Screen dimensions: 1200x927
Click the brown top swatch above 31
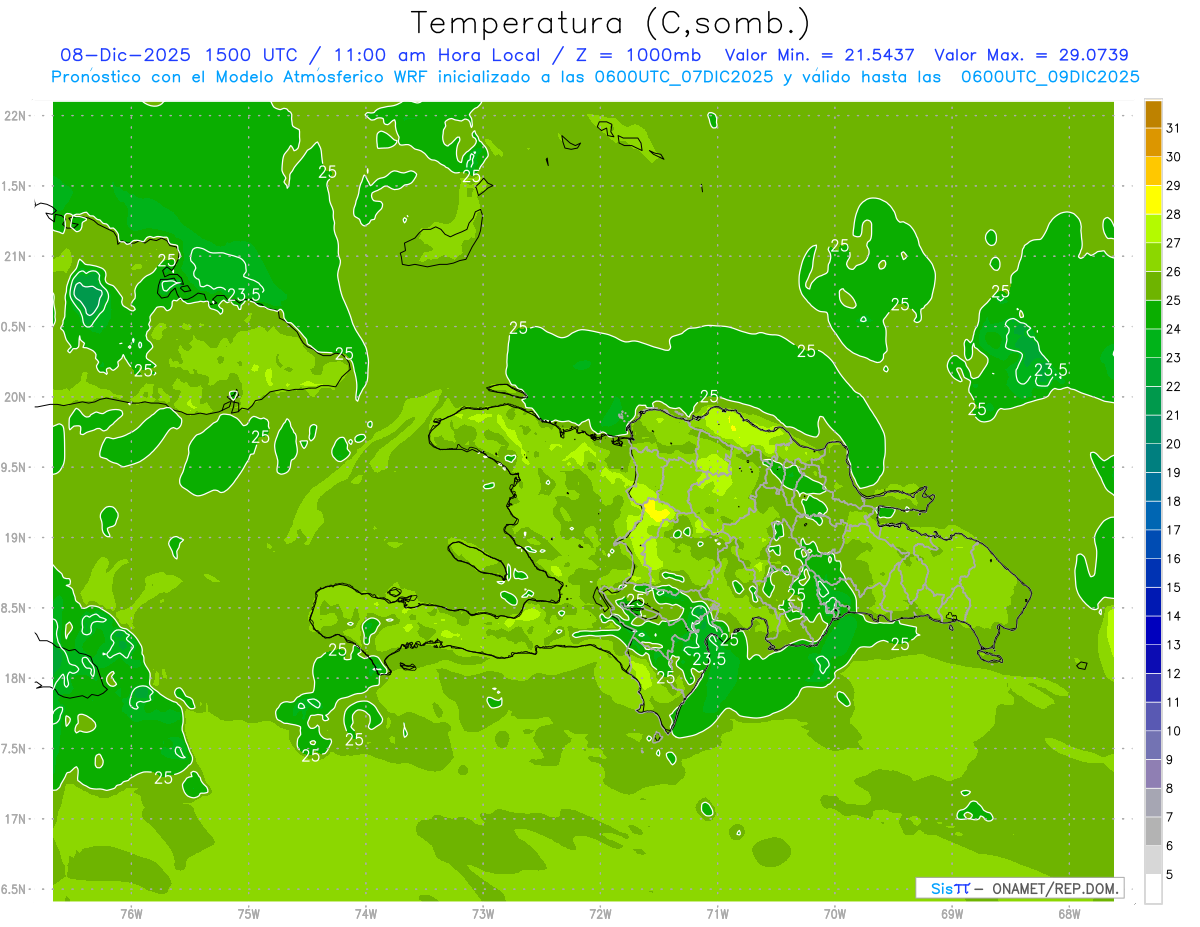[1153, 114]
